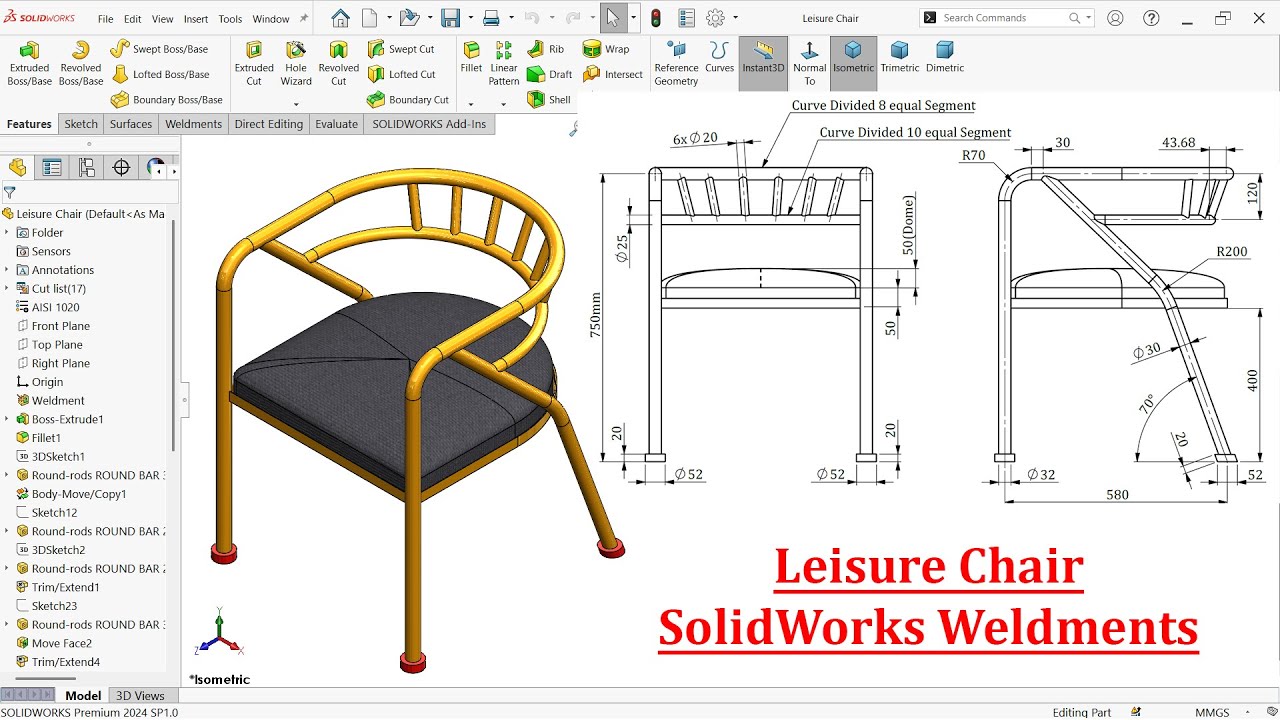Open the File menu
Viewport: 1280px width, 720px height.
105,19
